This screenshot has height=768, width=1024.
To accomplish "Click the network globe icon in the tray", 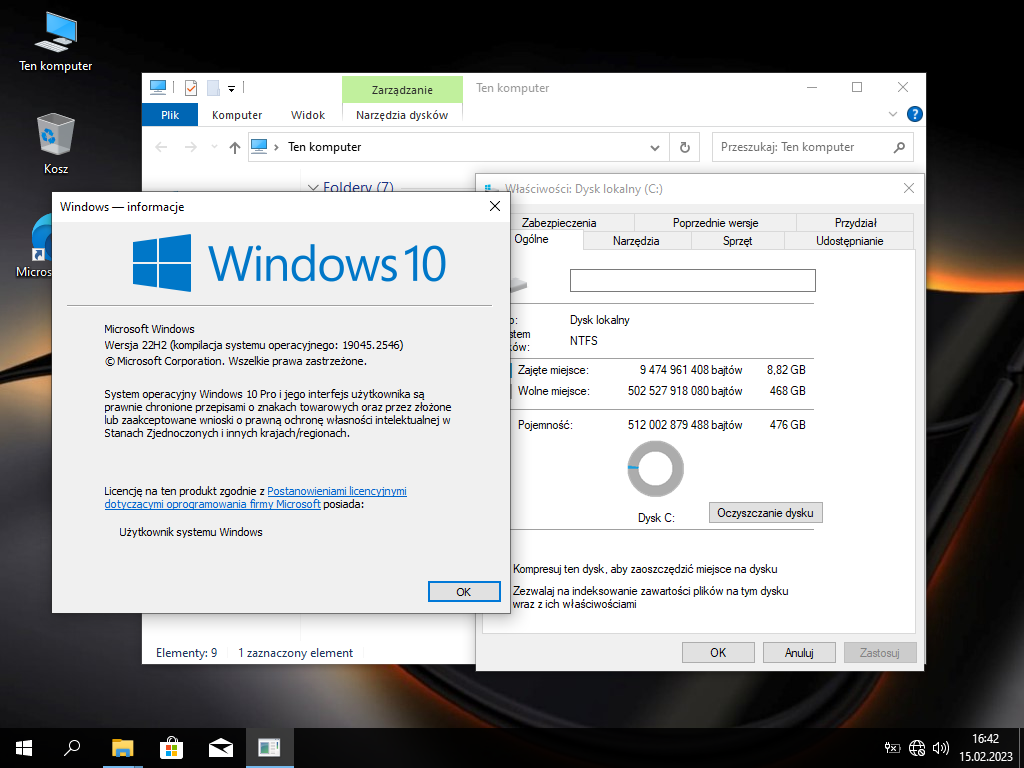I will click(917, 747).
